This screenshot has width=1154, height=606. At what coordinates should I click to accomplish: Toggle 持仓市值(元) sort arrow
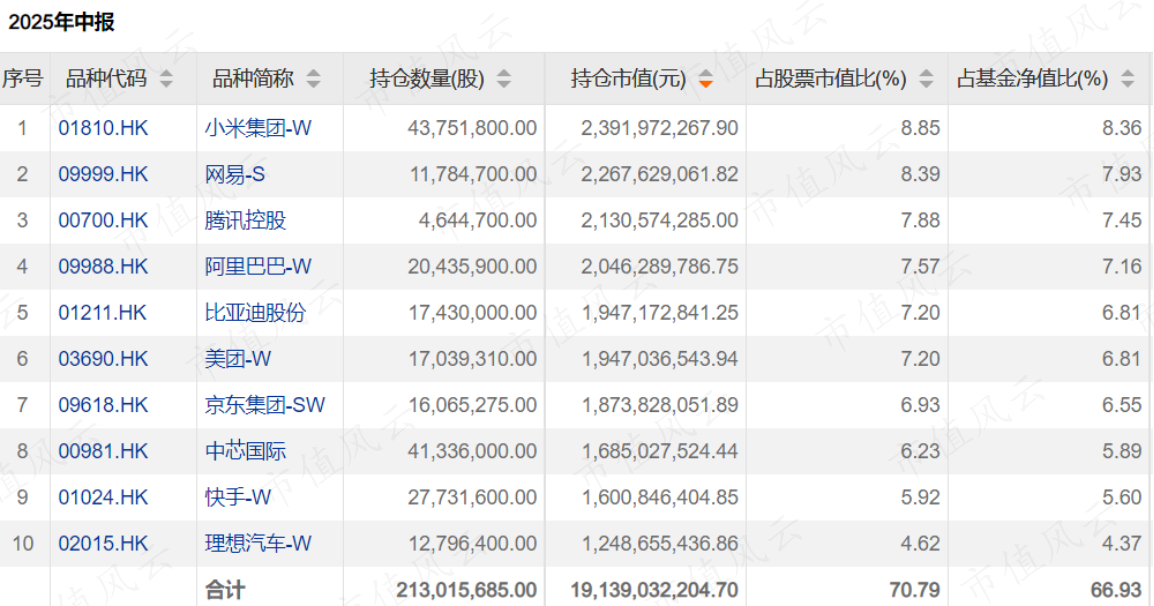(706, 79)
